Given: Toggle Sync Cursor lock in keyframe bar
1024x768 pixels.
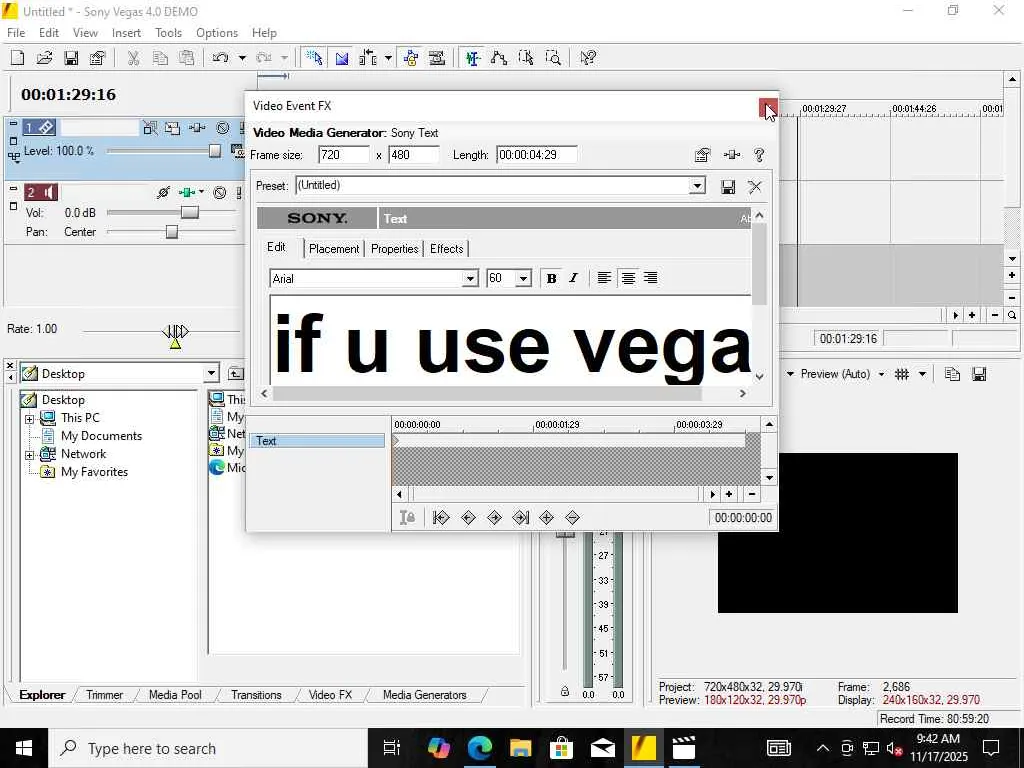Looking at the screenshot, I should 408,518.
